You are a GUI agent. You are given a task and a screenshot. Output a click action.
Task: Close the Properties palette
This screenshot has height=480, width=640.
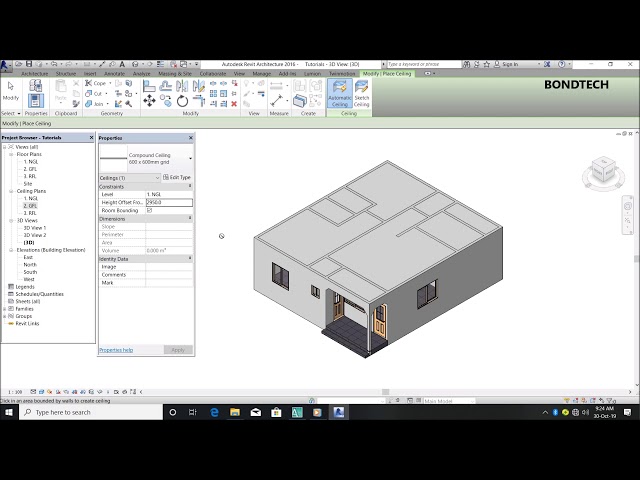[191, 138]
